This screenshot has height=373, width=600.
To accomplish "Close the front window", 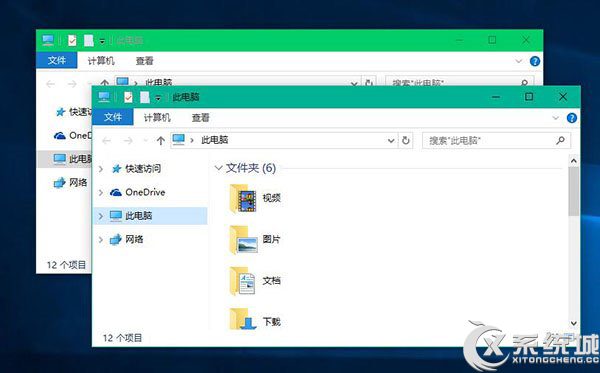I will coord(563,97).
